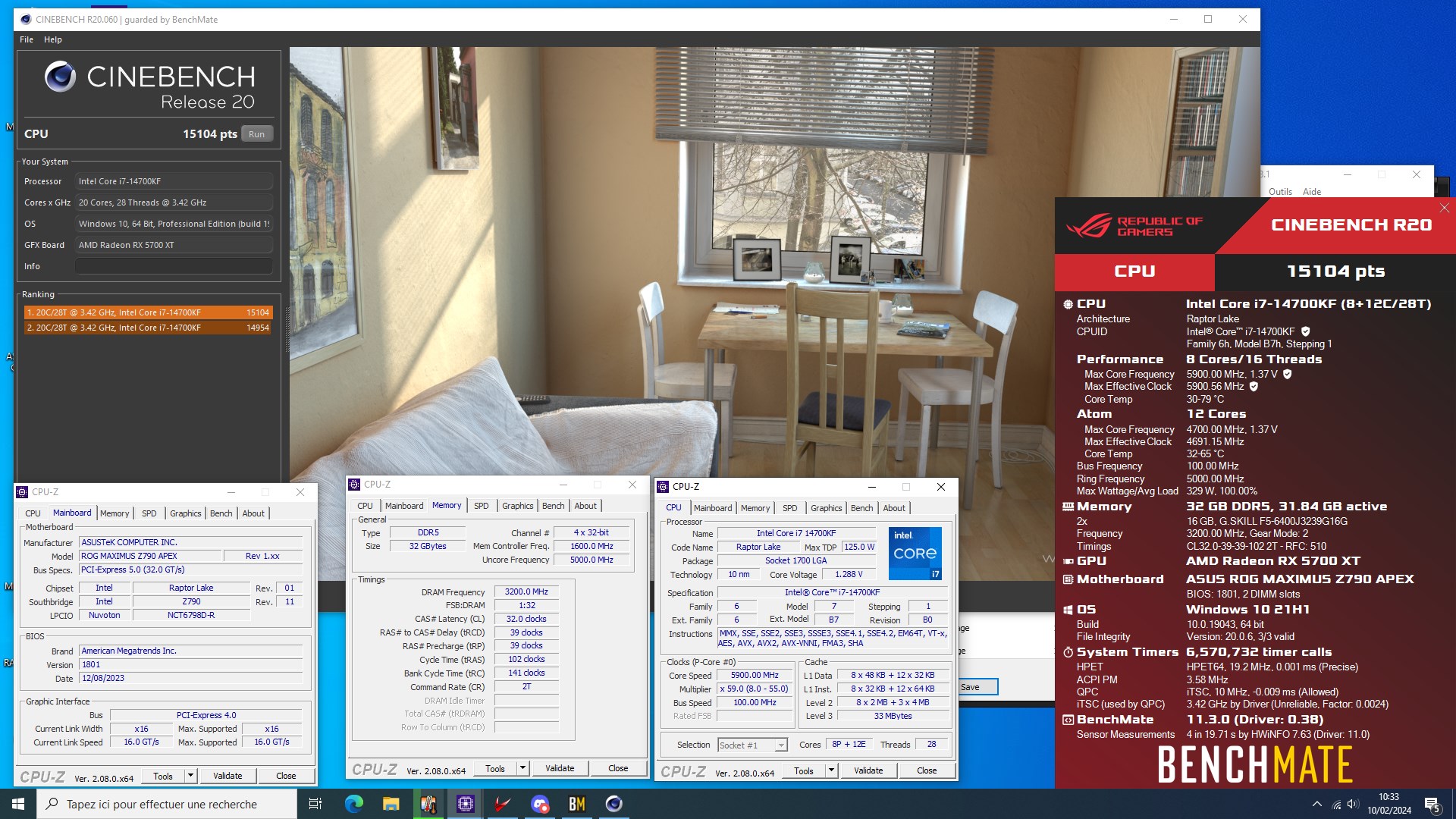
Task: Open network status in system tray
Action: click(1336, 804)
